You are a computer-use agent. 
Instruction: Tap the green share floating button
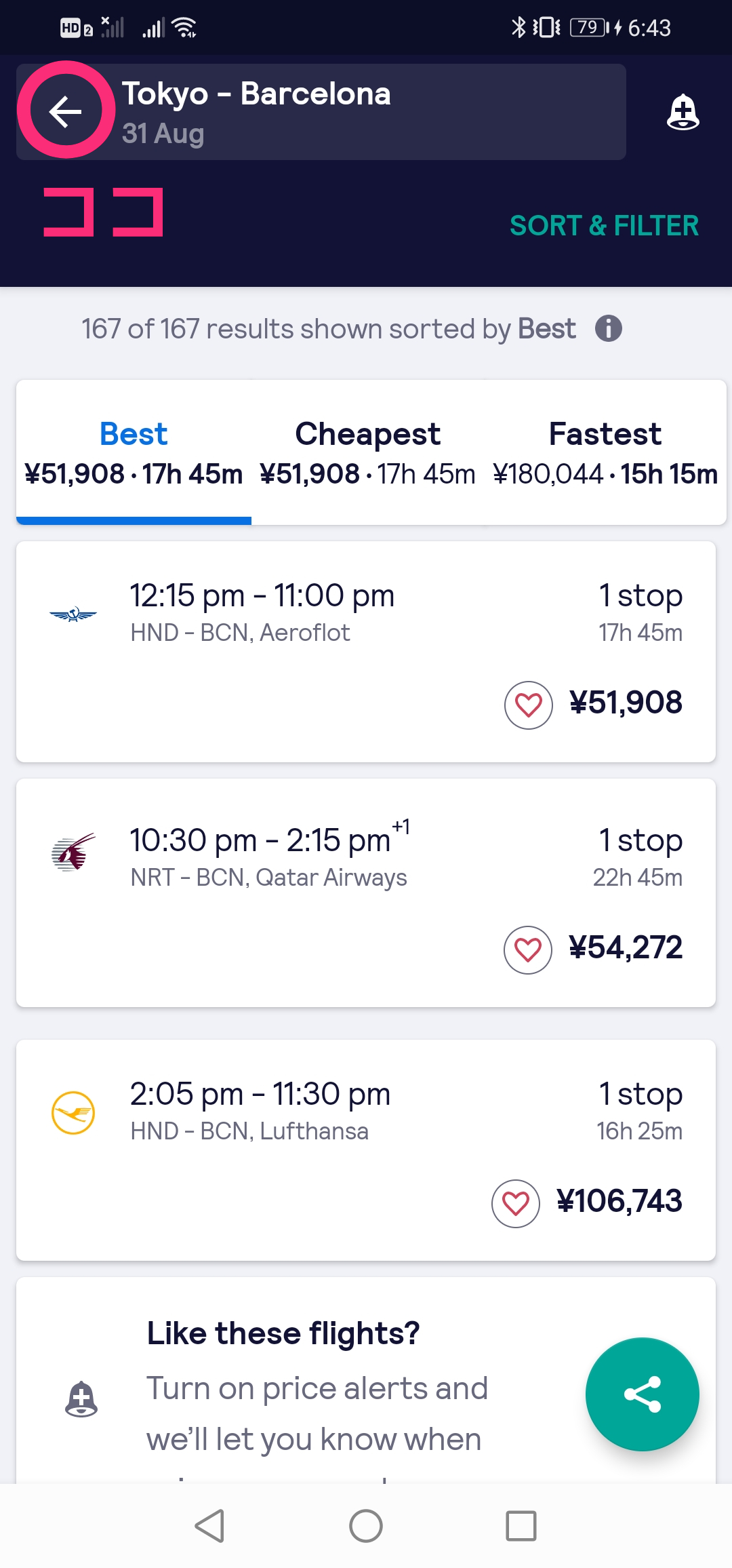(x=642, y=1394)
